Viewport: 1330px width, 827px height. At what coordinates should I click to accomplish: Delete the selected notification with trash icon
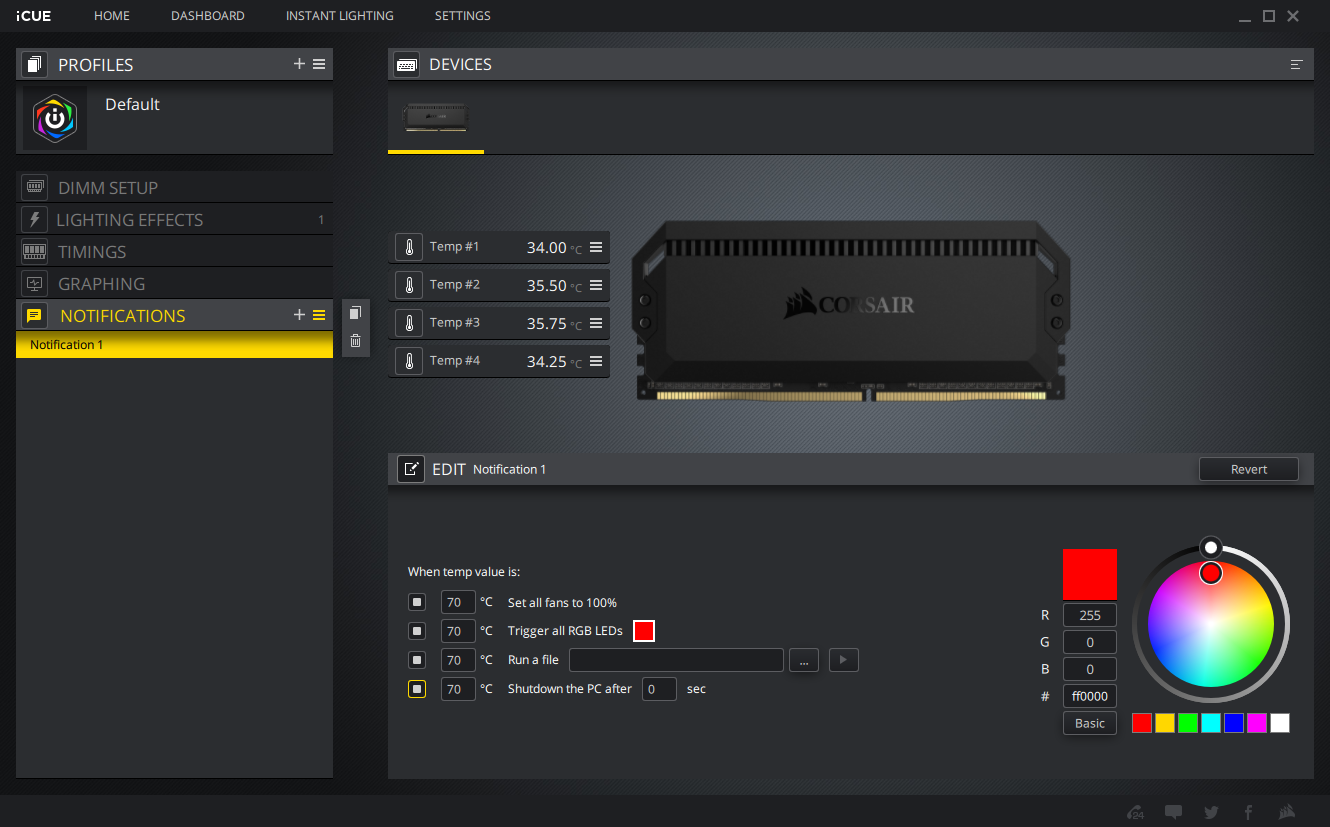355,341
